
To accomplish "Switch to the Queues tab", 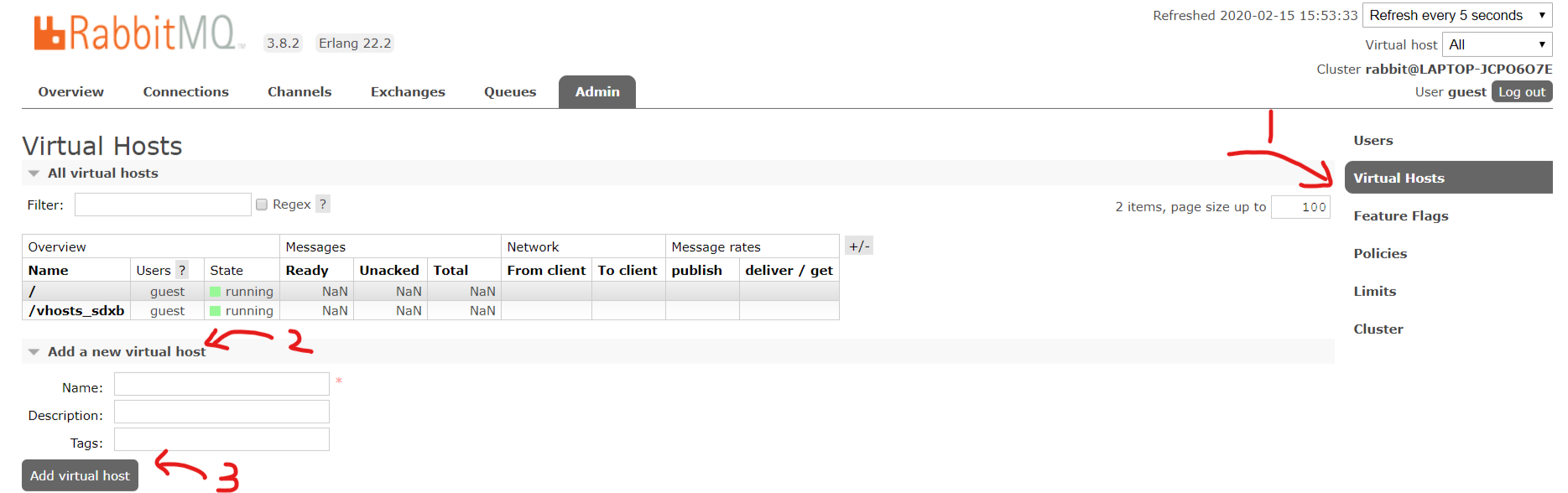I will coord(509,92).
